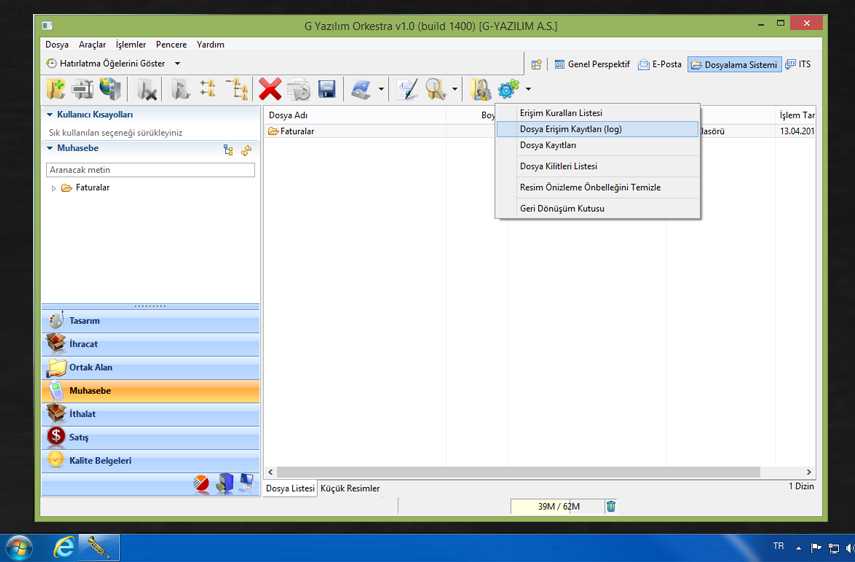
Task: Collapse the Kullanıcı Kısayolları section
Action: click(50, 115)
